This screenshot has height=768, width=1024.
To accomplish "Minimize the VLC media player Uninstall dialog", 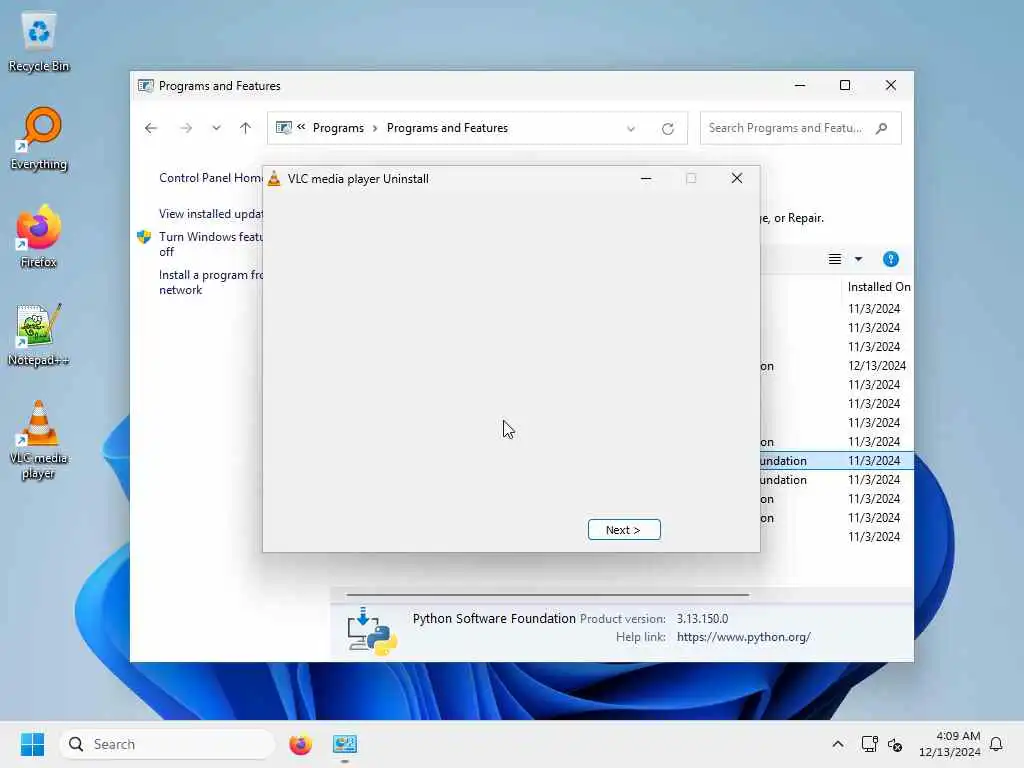I will (646, 178).
